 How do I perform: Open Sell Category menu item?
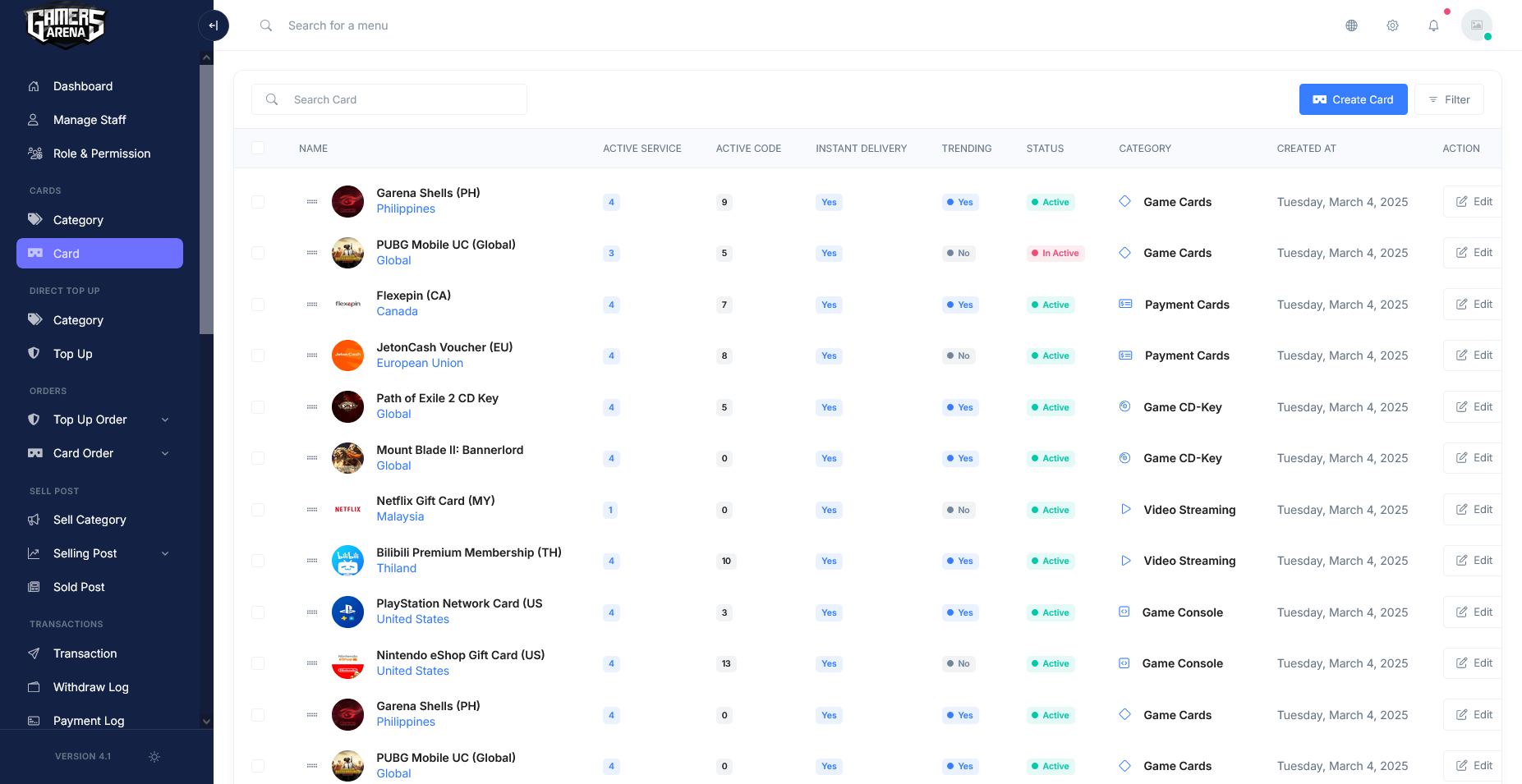[99, 520]
